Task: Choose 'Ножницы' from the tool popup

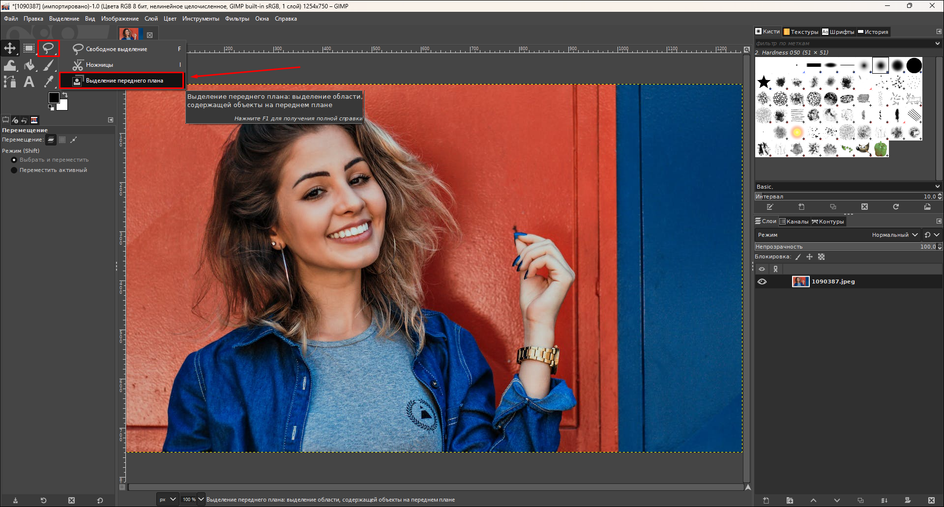Action: 126,64
